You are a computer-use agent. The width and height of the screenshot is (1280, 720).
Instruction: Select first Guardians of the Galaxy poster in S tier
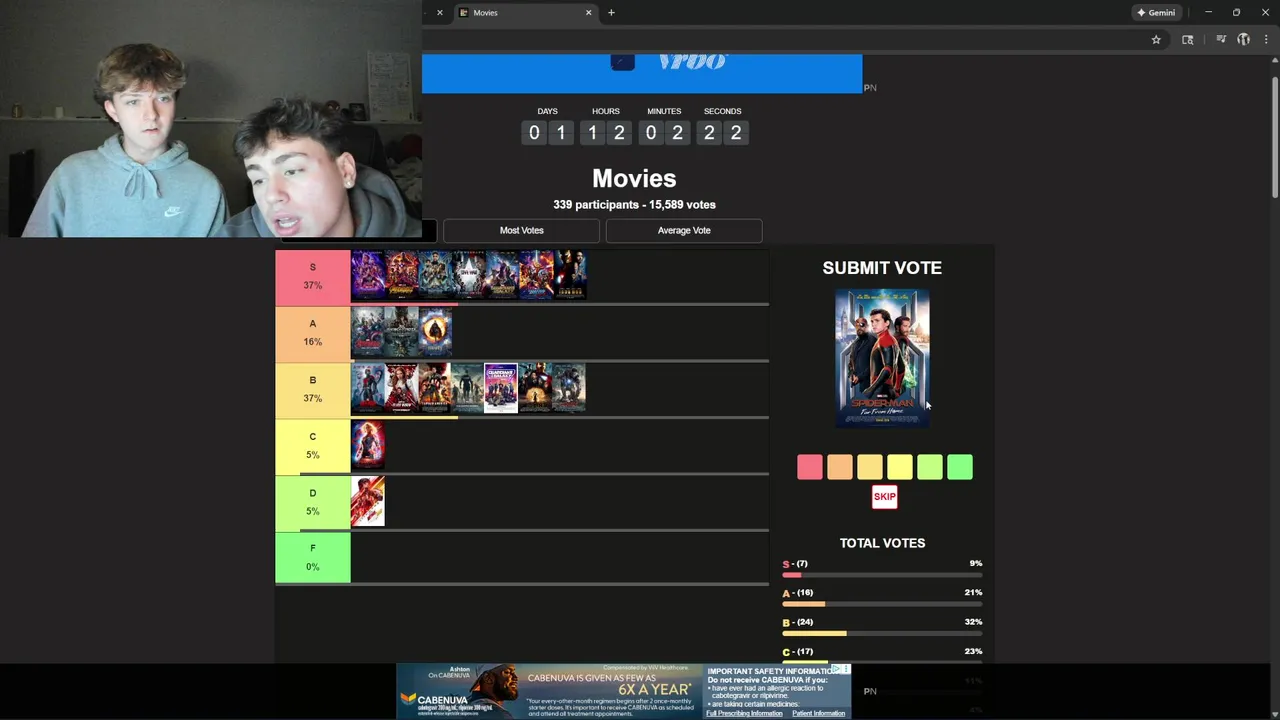coord(502,275)
